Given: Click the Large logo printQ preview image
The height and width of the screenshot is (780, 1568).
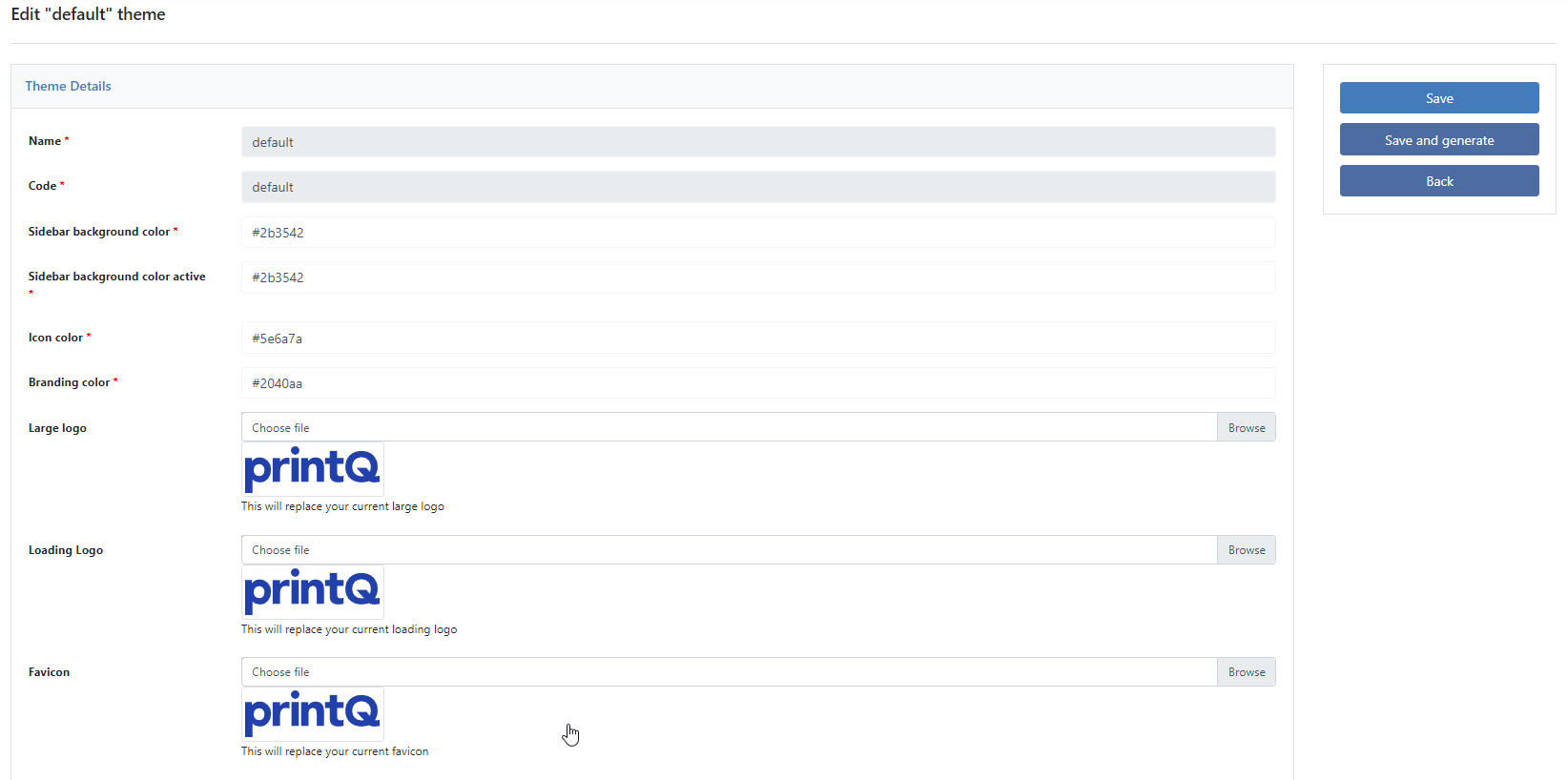Looking at the screenshot, I should [313, 469].
